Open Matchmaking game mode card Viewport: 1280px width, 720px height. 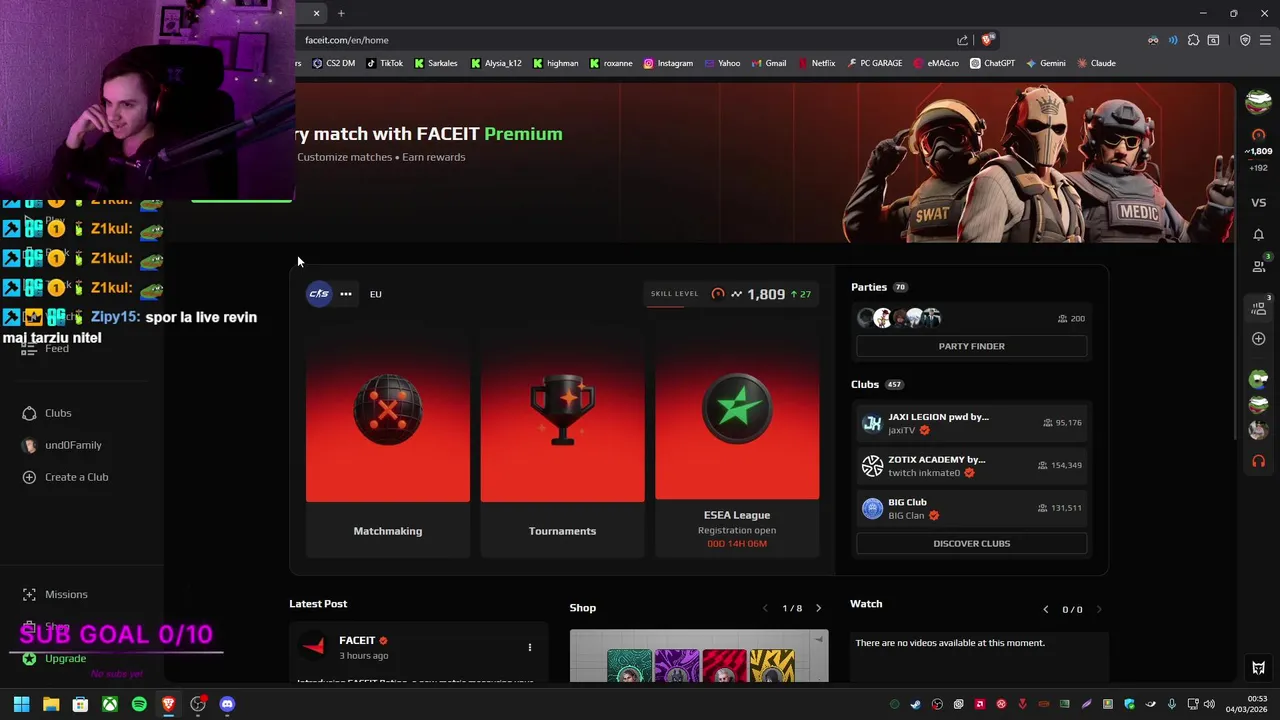point(388,440)
